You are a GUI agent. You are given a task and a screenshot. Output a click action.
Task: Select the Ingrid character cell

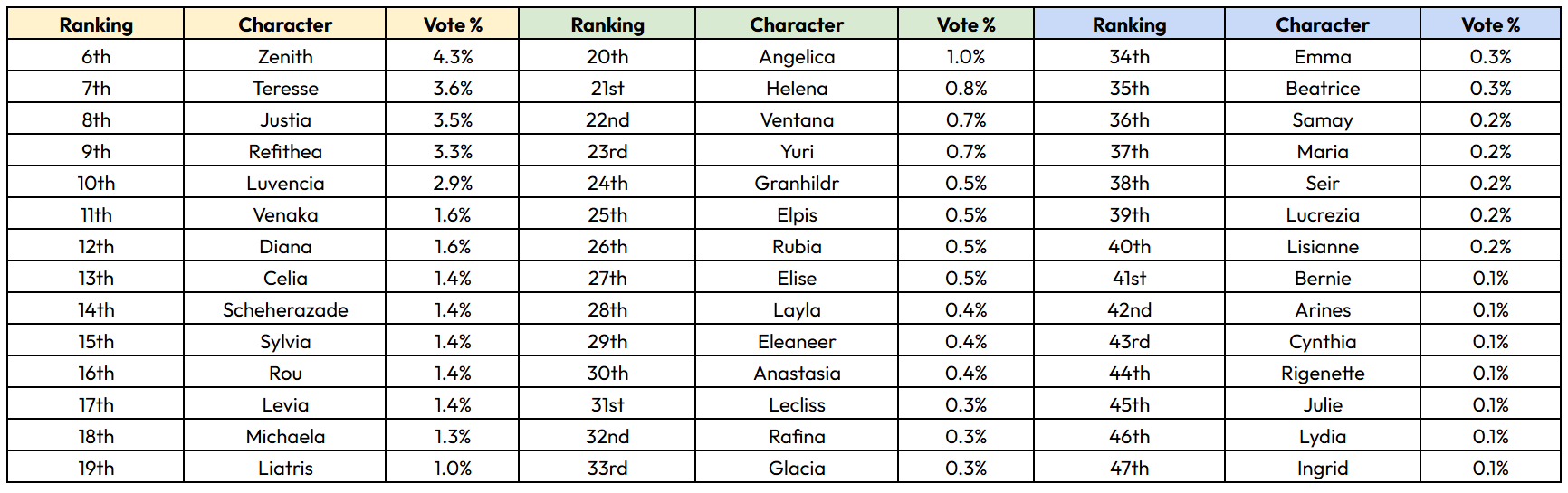[1323, 468]
